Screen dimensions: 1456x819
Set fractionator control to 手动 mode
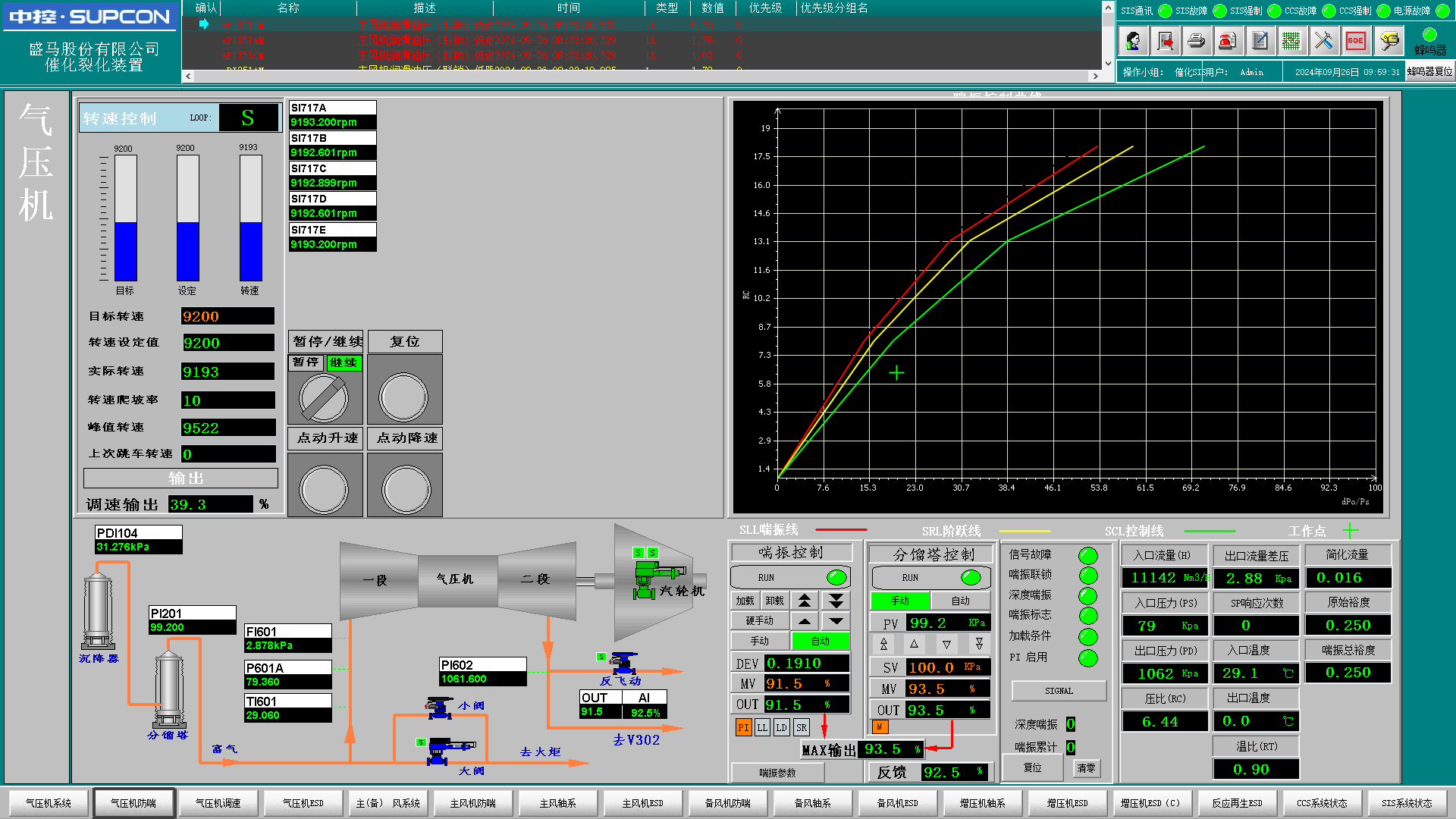pyautogui.click(x=900, y=601)
